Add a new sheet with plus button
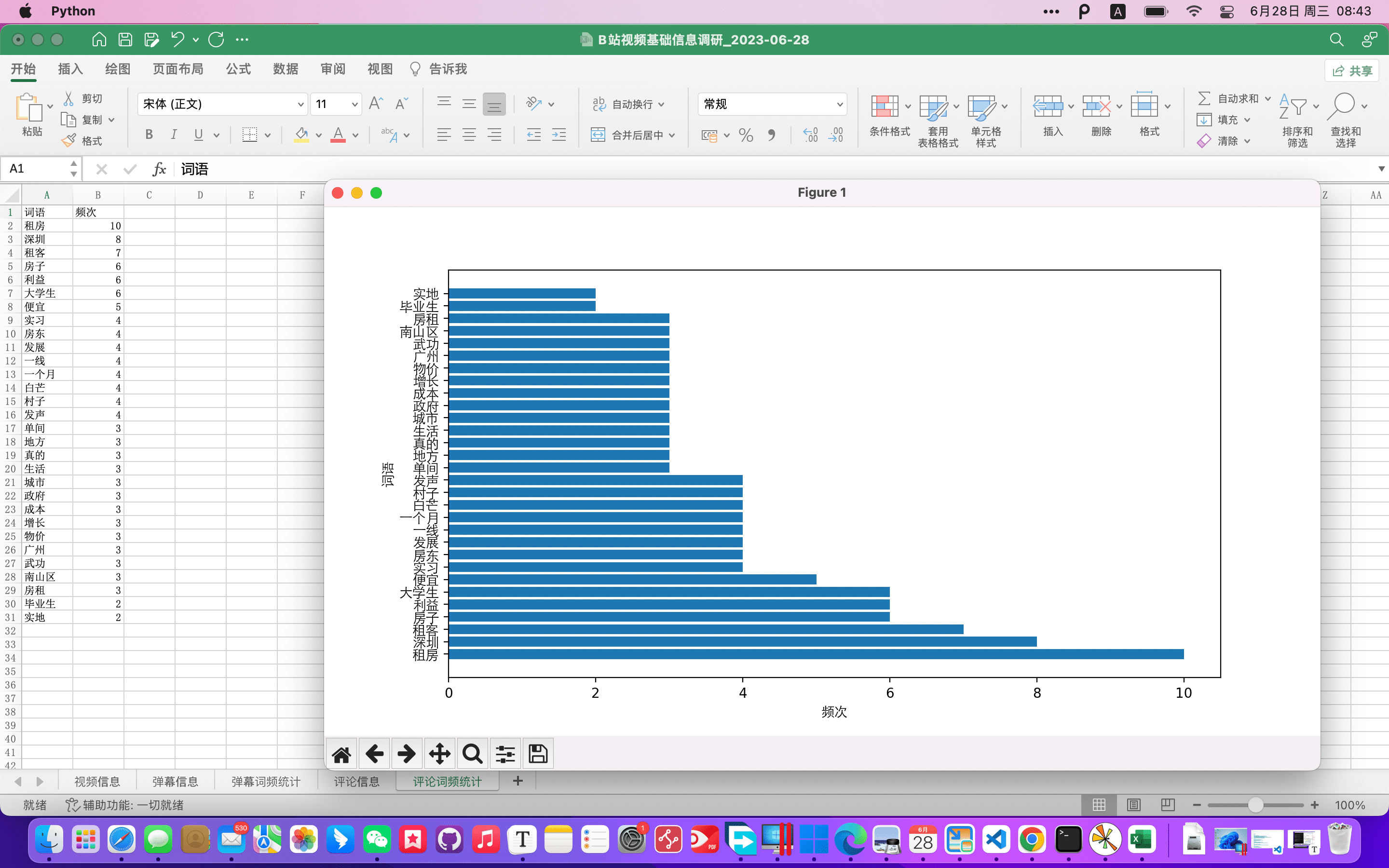 [x=517, y=781]
